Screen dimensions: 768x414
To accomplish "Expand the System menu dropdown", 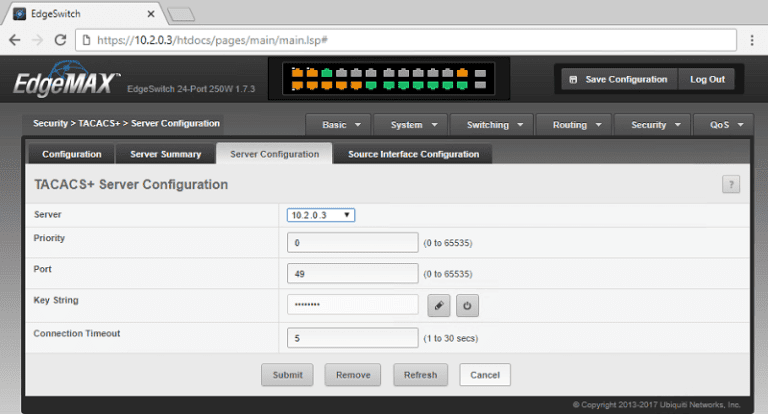I will click(x=411, y=125).
